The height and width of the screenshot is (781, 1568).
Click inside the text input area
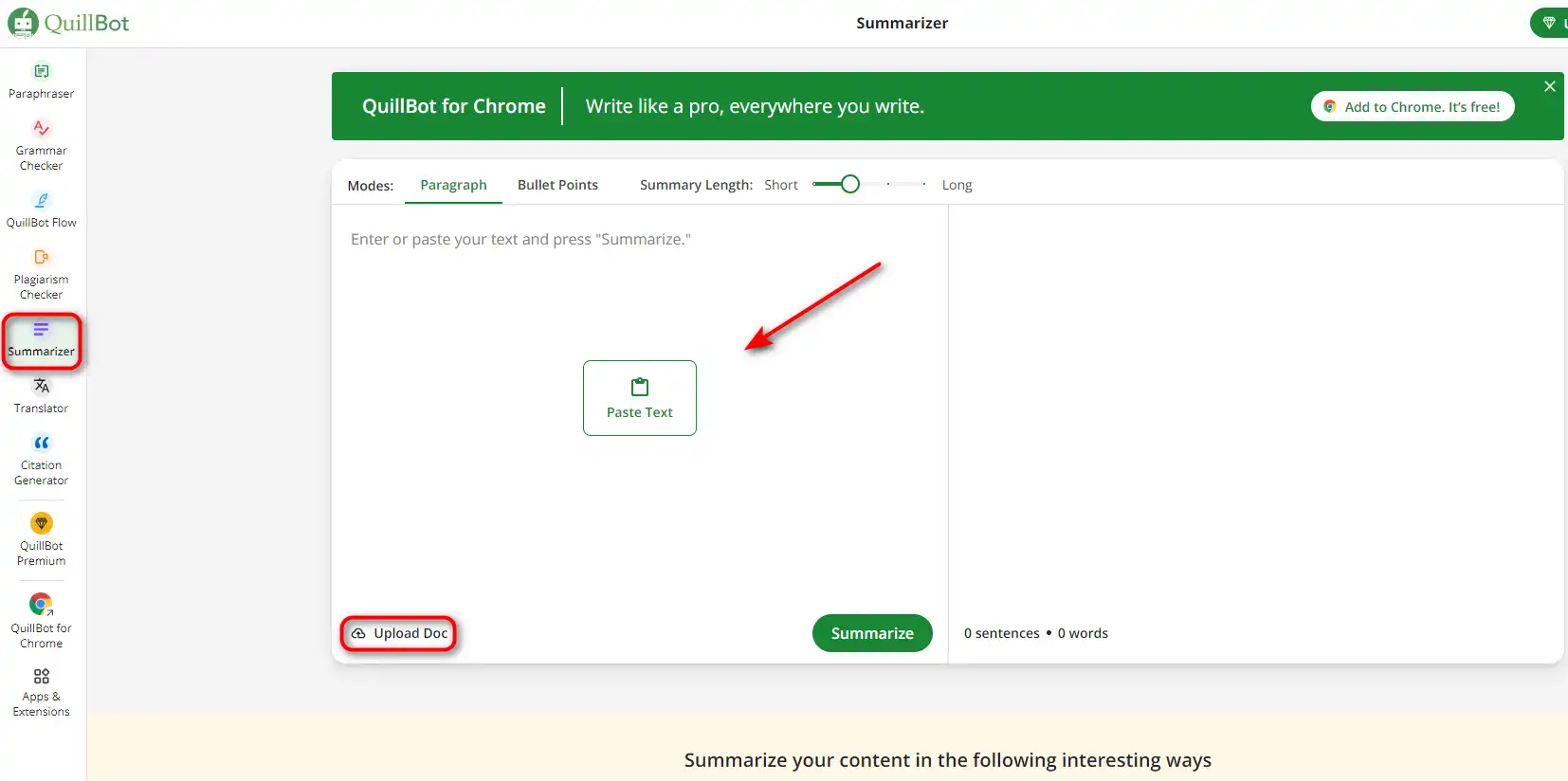pos(640,408)
